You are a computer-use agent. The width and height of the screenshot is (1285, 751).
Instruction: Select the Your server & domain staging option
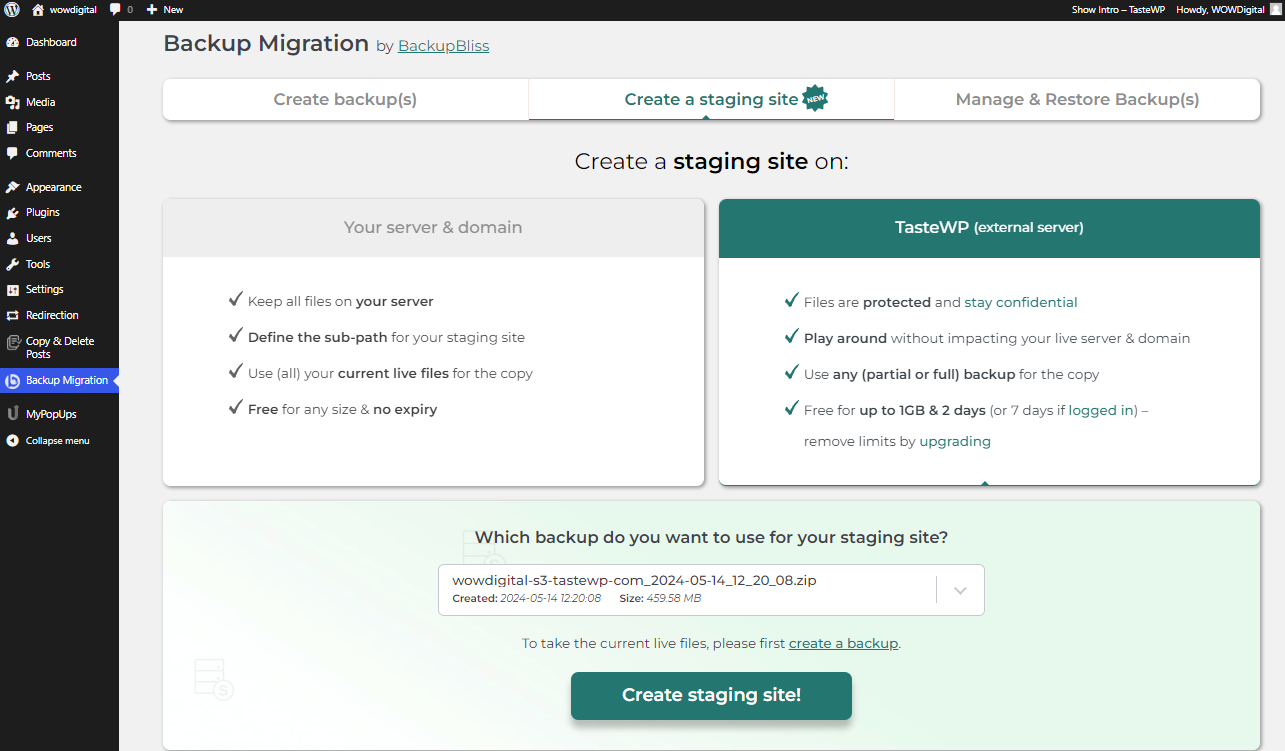[432, 227]
